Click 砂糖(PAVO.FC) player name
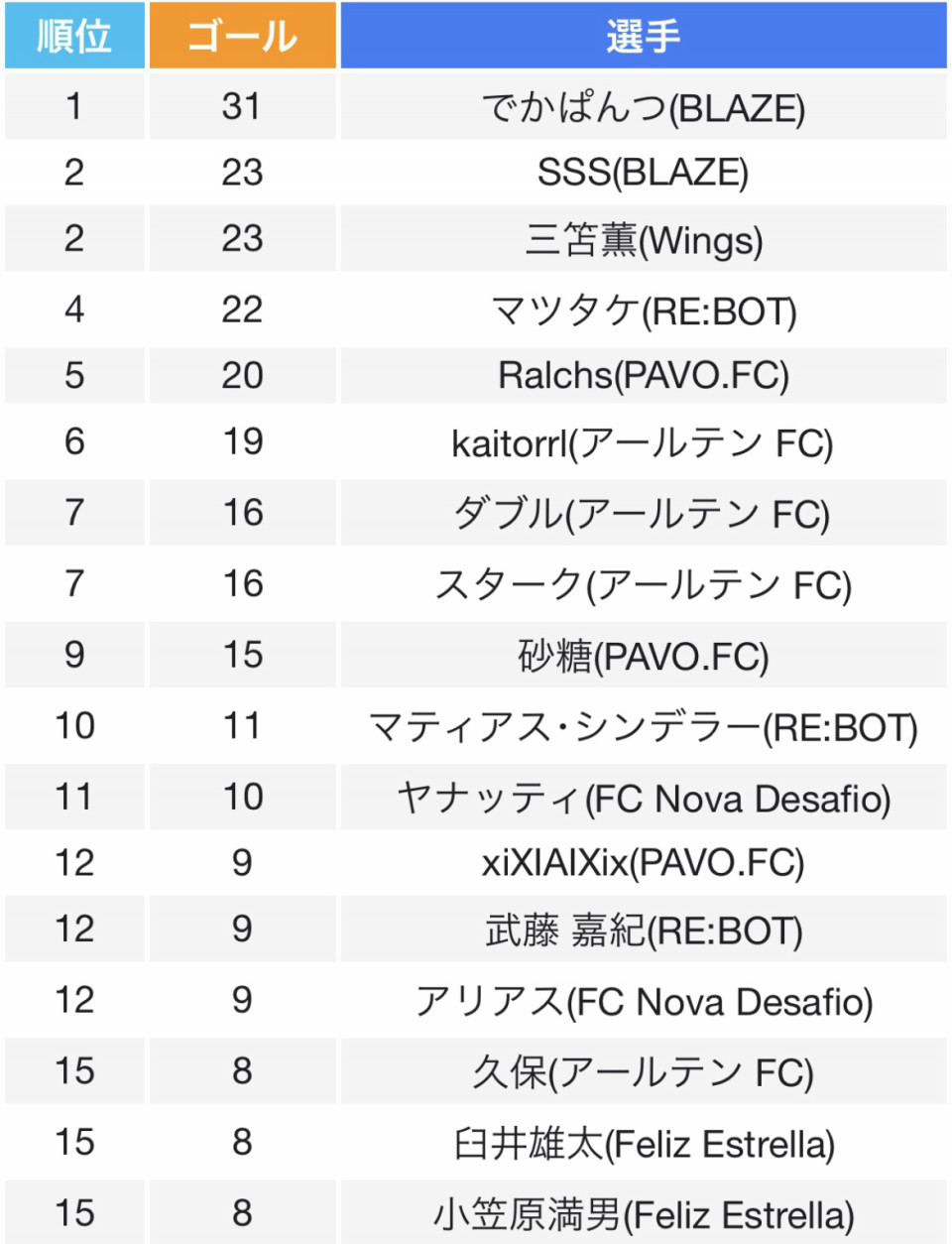 643,656
